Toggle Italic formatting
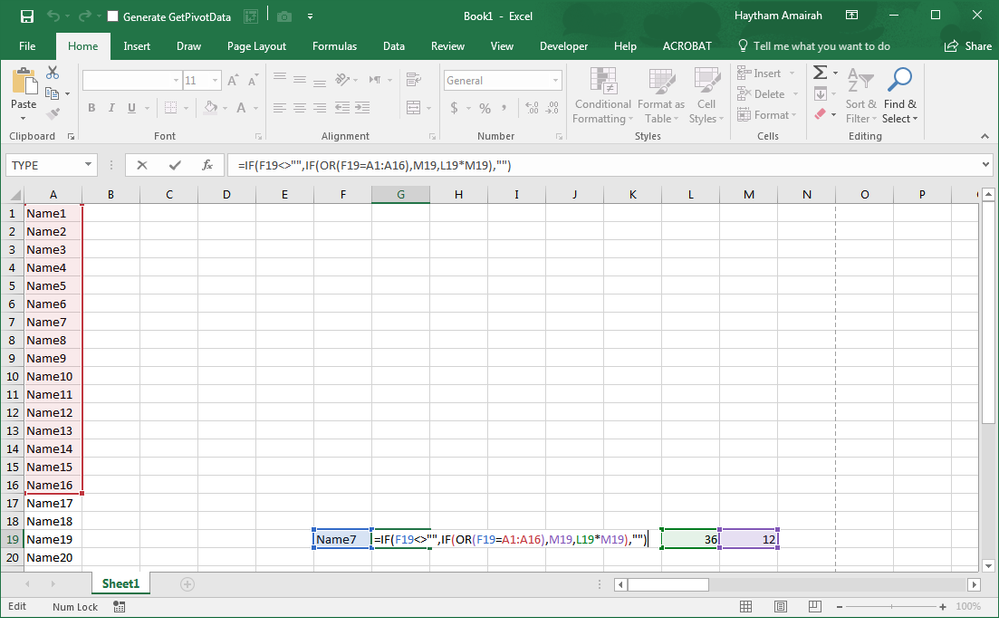The image size is (999, 618). coord(111,108)
